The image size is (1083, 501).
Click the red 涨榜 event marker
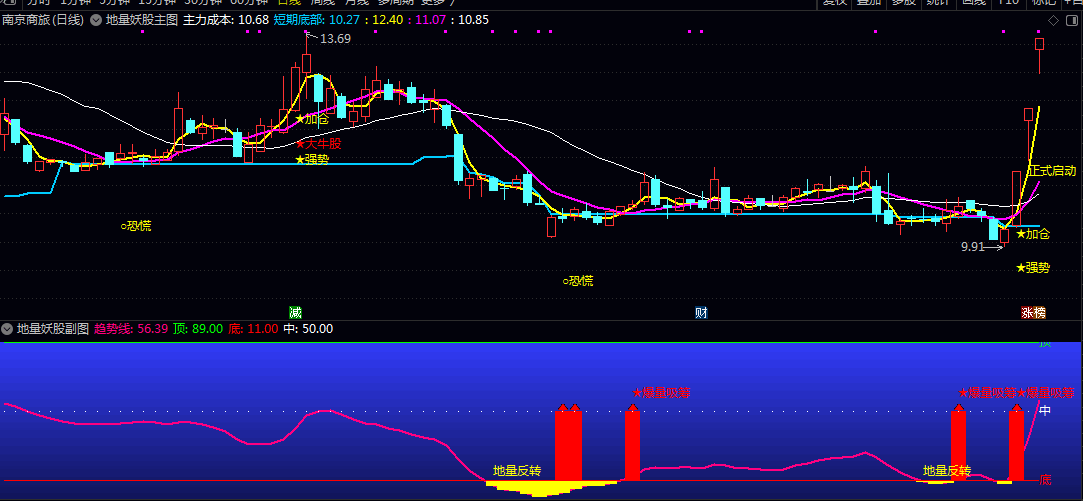(x=1033, y=312)
